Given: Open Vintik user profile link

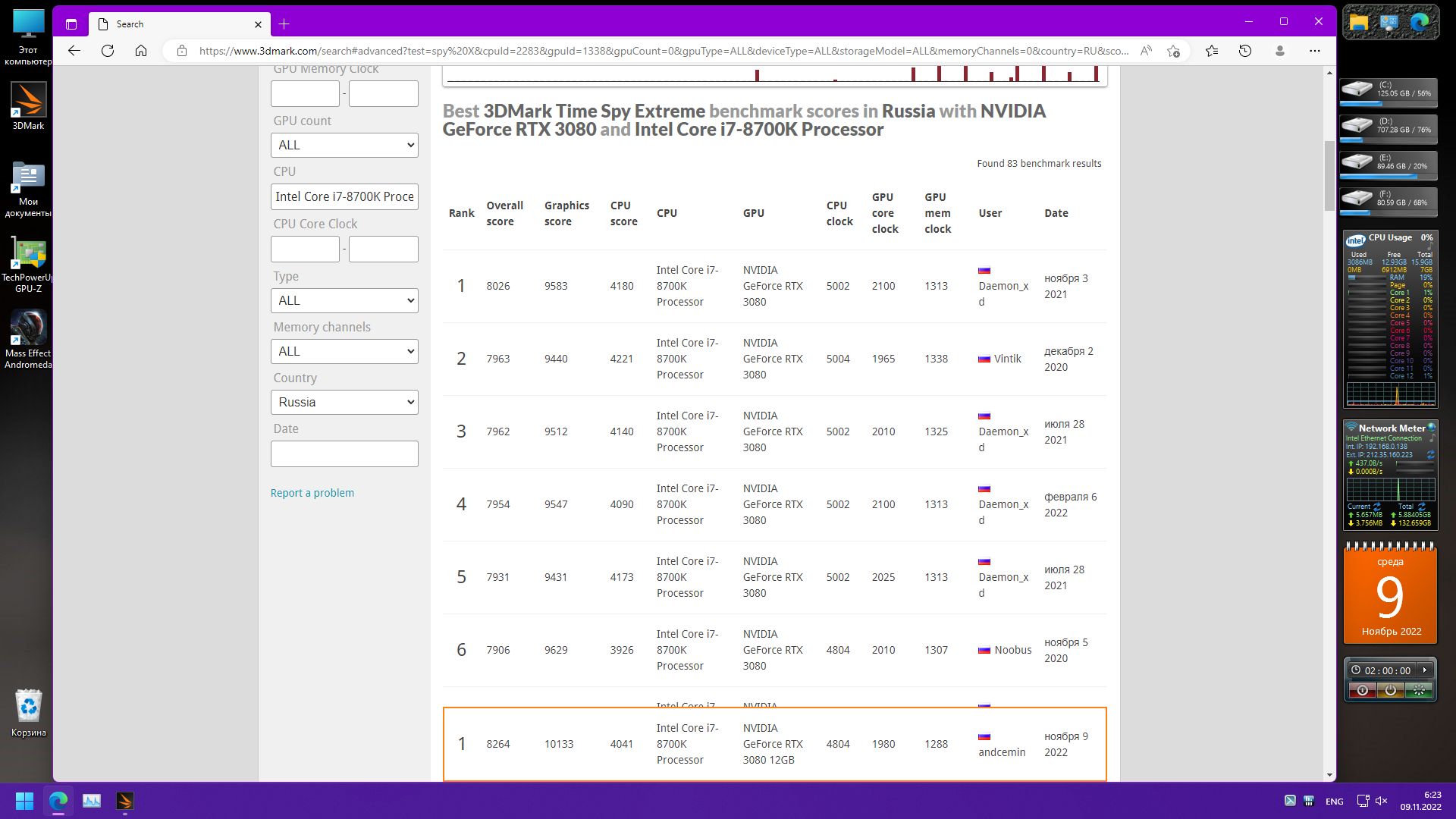Looking at the screenshot, I should (x=1007, y=359).
